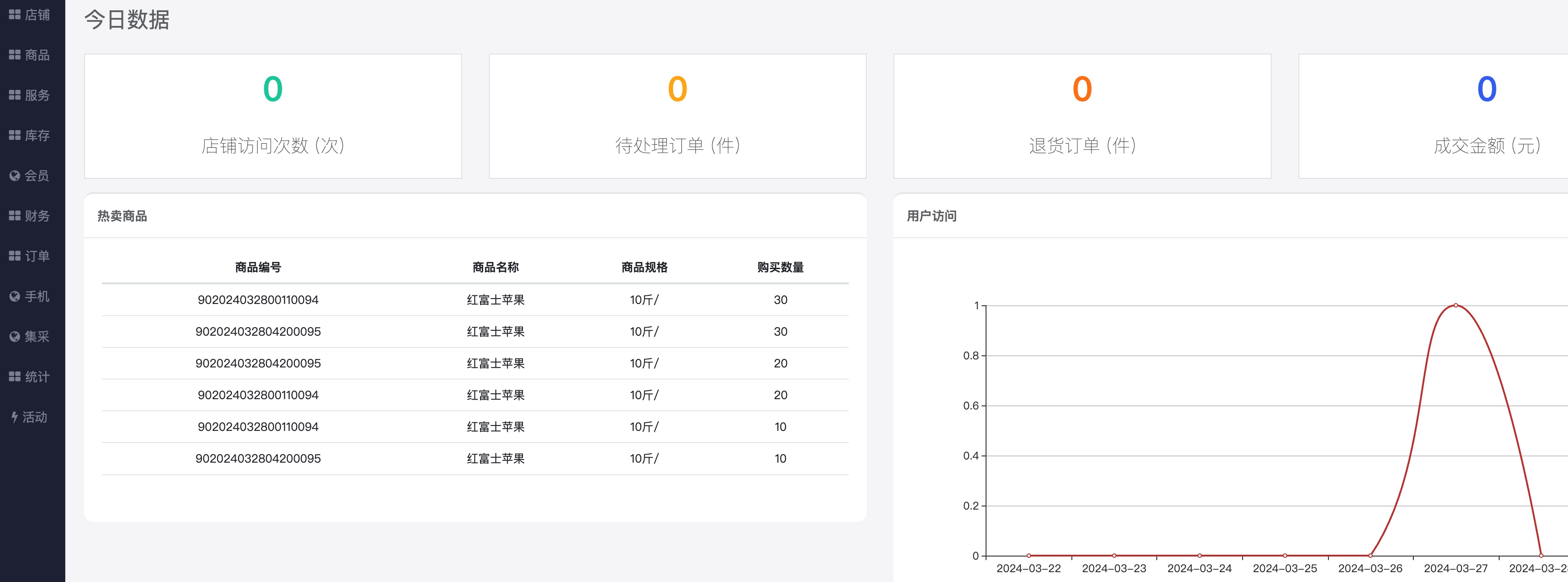This screenshot has height=582, width=1568.
Task: Click the 商品名称 column header
Action: pos(496,267)
